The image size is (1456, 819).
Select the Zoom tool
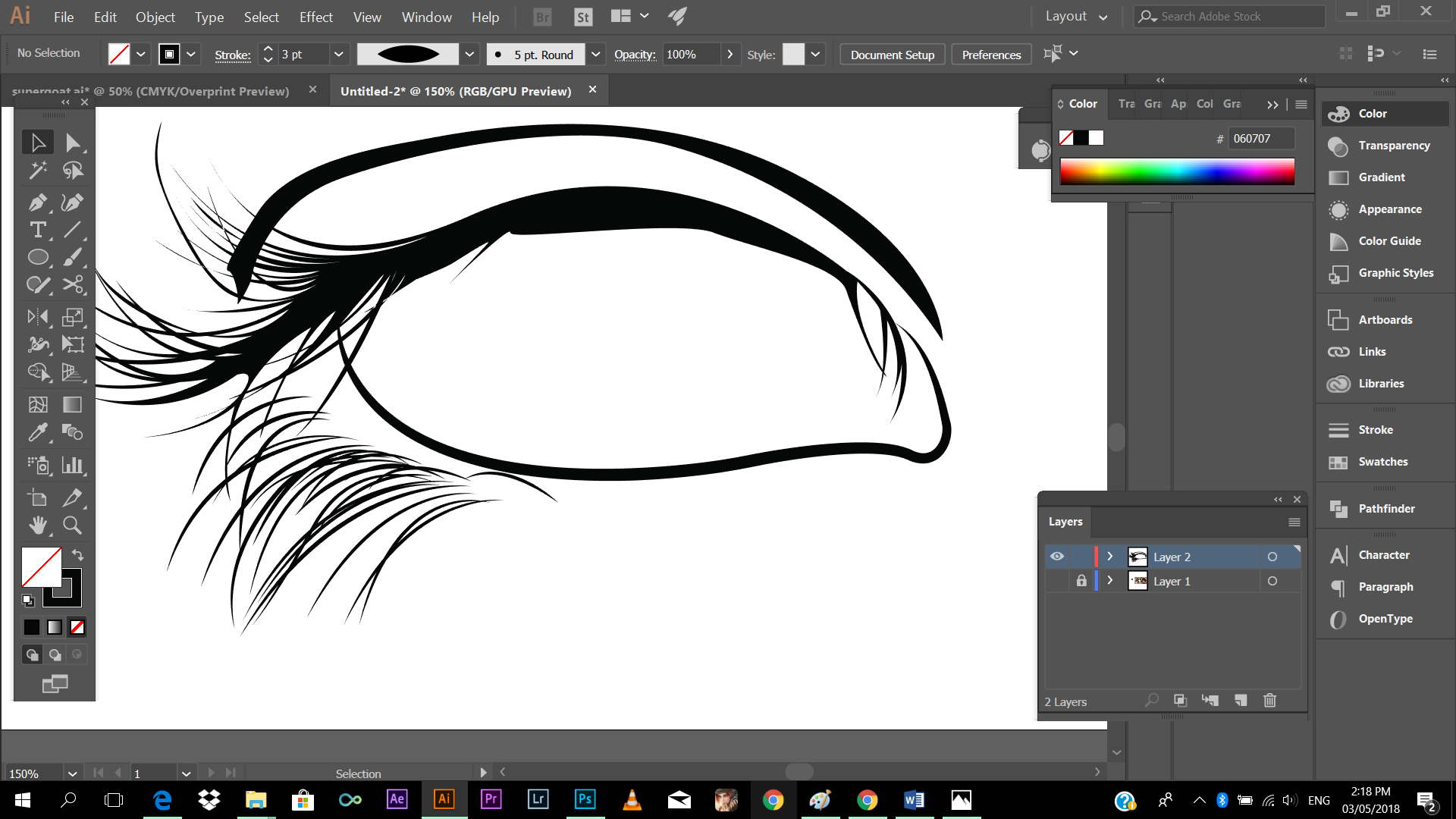[x=73, y=525]
